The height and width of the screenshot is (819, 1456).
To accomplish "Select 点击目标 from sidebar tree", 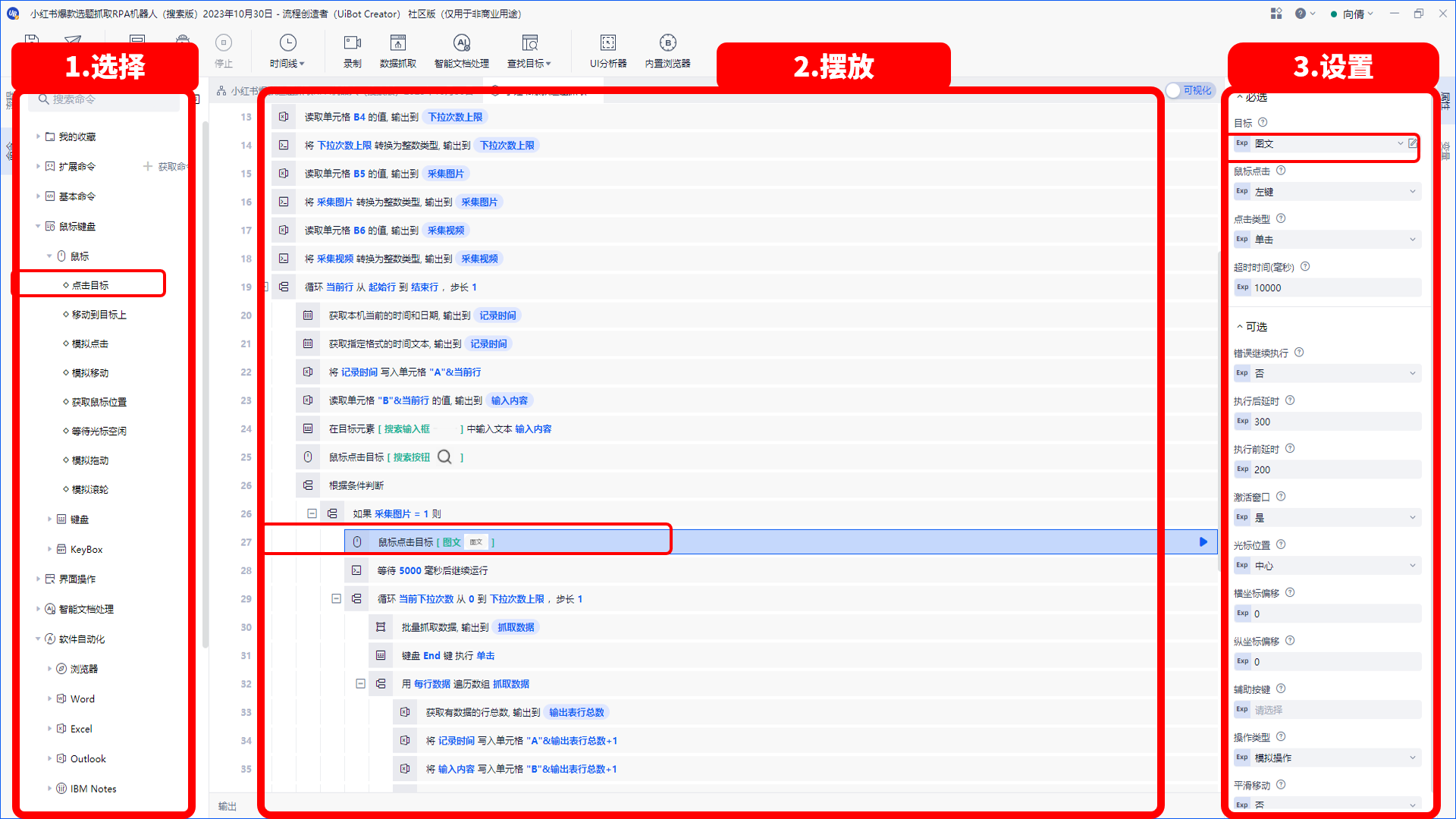I will tap(89, 285).
